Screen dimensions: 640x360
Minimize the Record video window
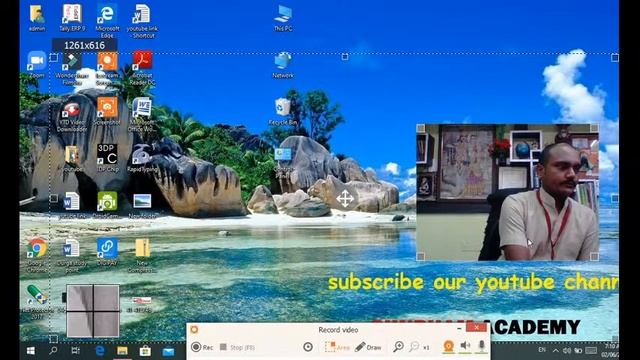pyautogui.click(x=460, y=328)
